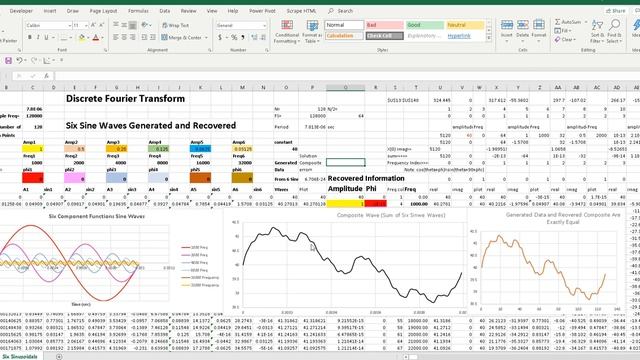The height and width of the screenshot is (360, 640).
Task: Click Increase Indent icon
Action: coord(153,38)
